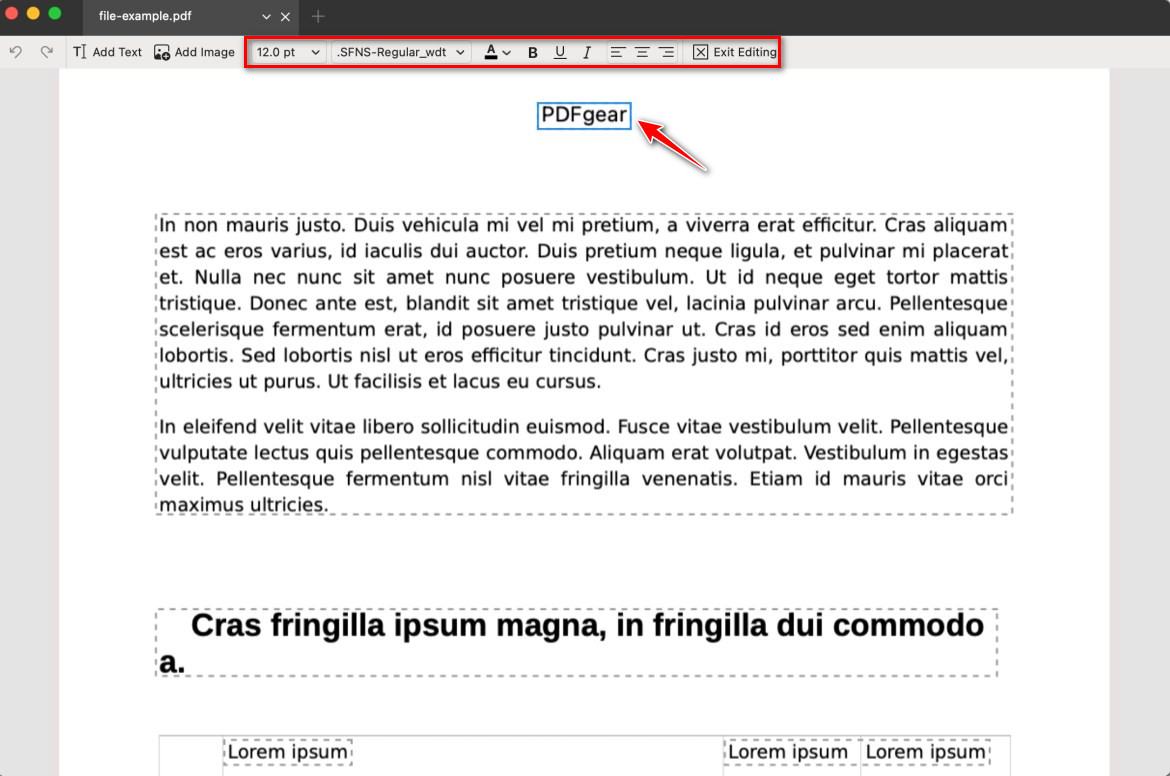The width and height of the screenshot is (1170, 776).
Task: Click the undo arrow icon
Action: click(16, 52)
